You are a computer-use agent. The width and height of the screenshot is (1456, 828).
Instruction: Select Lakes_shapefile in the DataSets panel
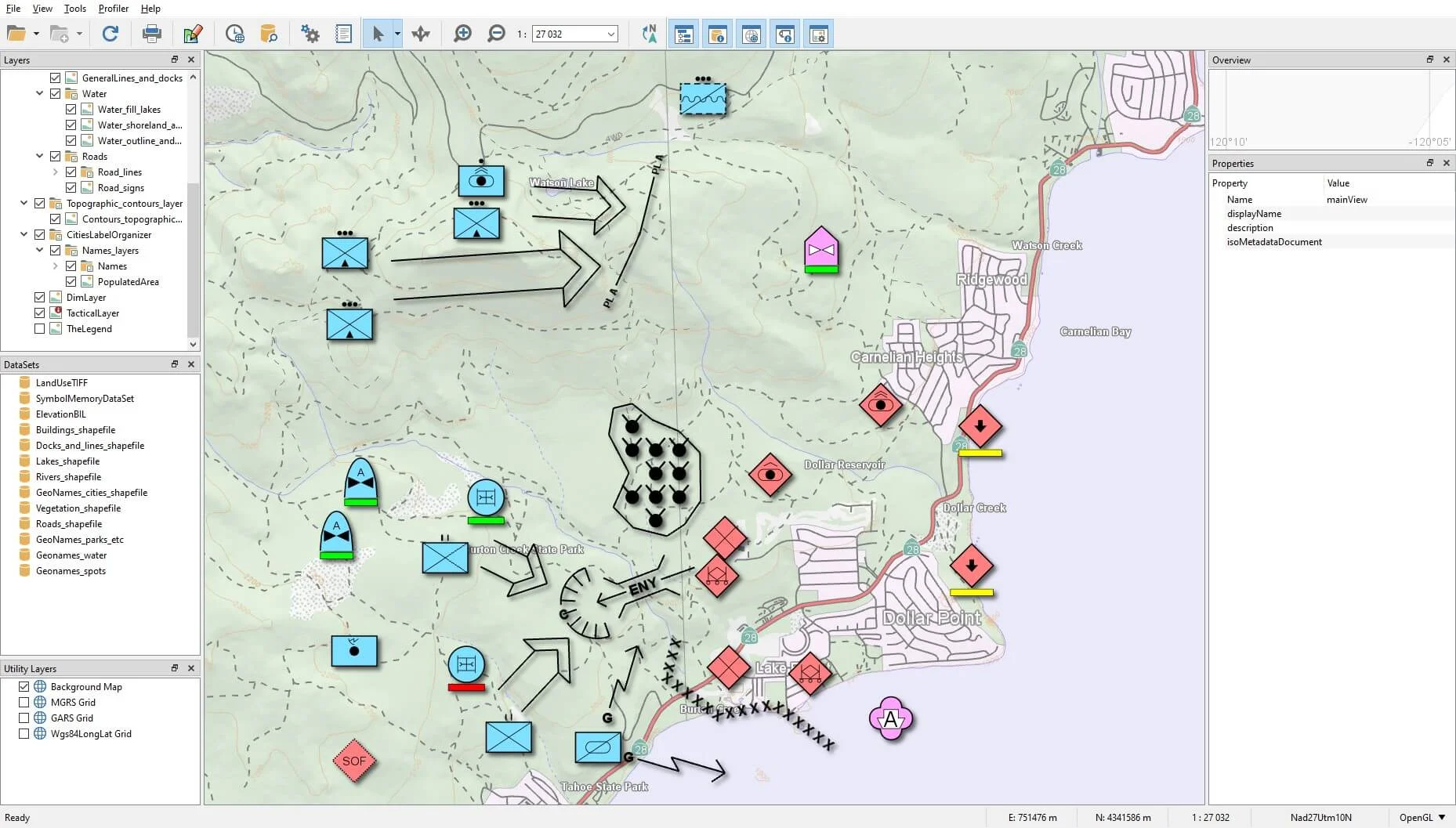tap(67, 461)
